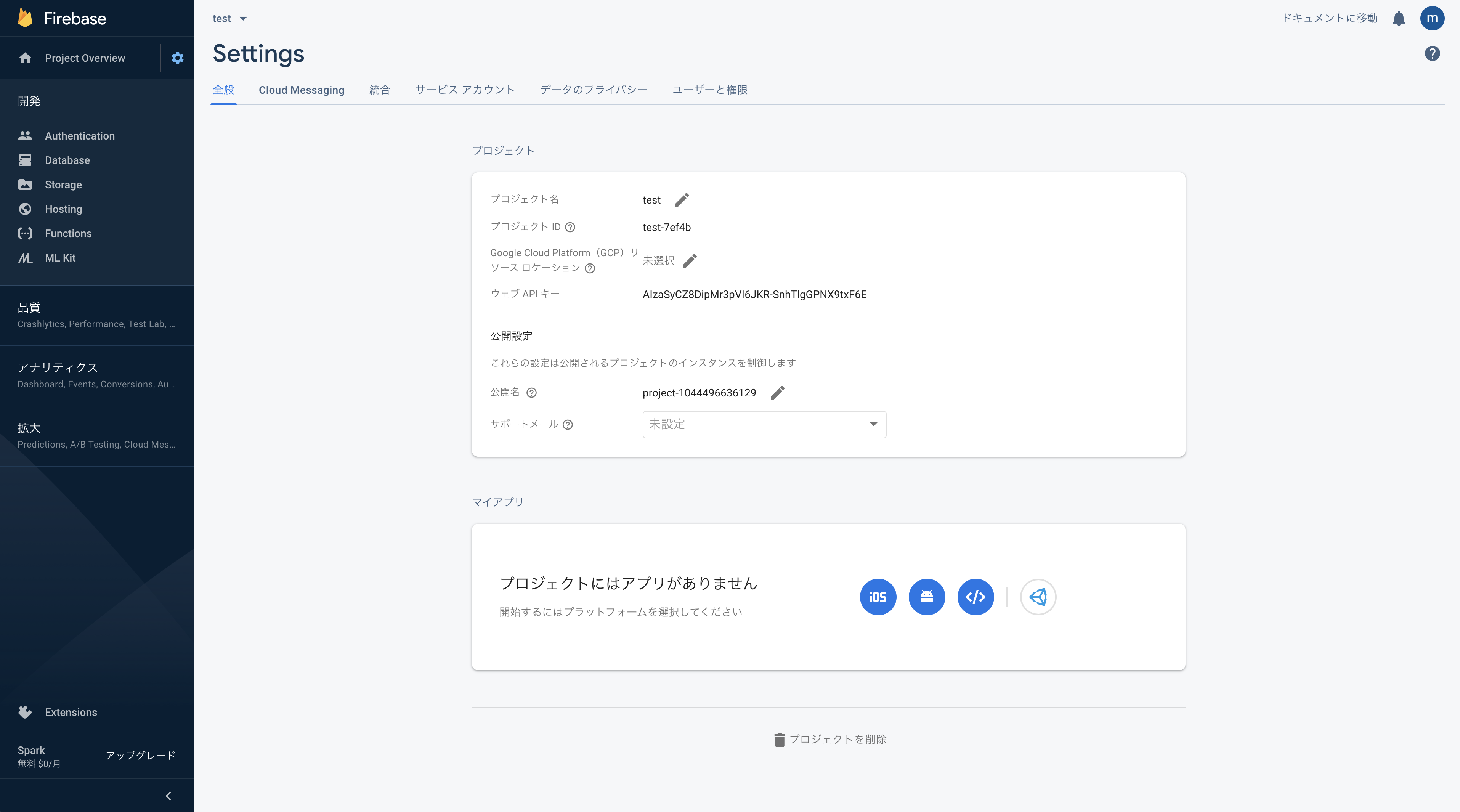The height and width of the screenshot is (812, 1460).
Task: Switch to 統合 tab
Action: [x=380, y=90]
